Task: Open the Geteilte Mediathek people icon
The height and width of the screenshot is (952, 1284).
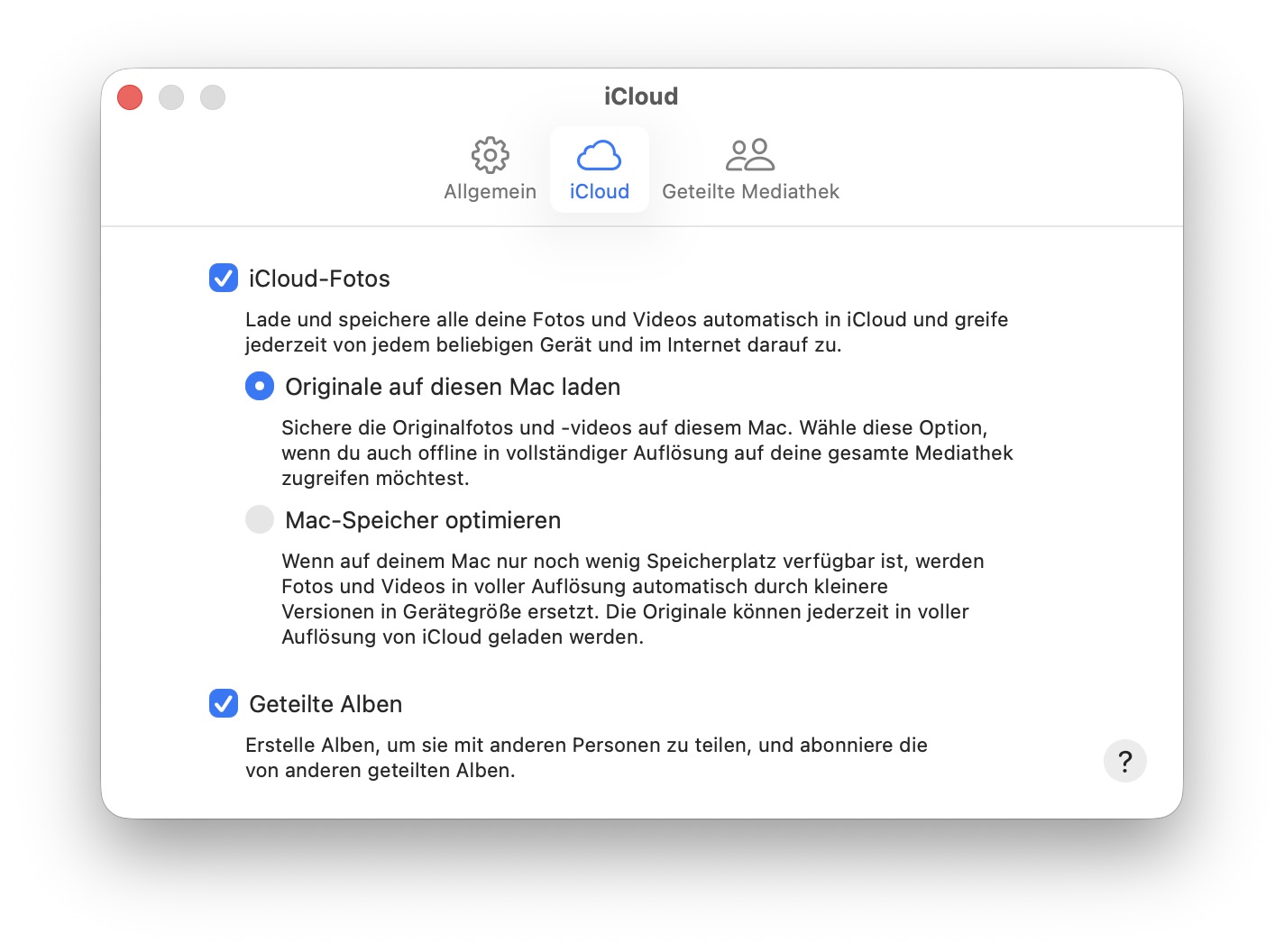Action: (x=750, y=155)
